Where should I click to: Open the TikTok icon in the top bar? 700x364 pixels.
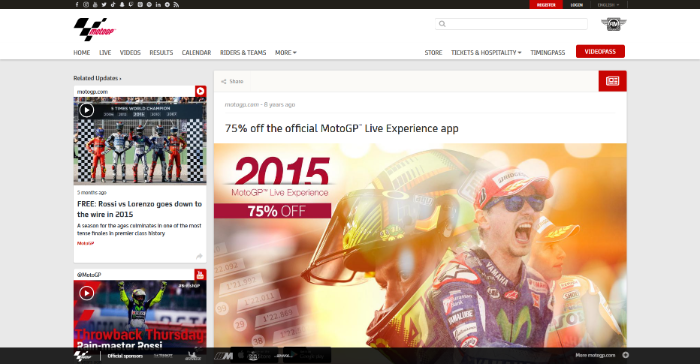[x=113, y=4]
